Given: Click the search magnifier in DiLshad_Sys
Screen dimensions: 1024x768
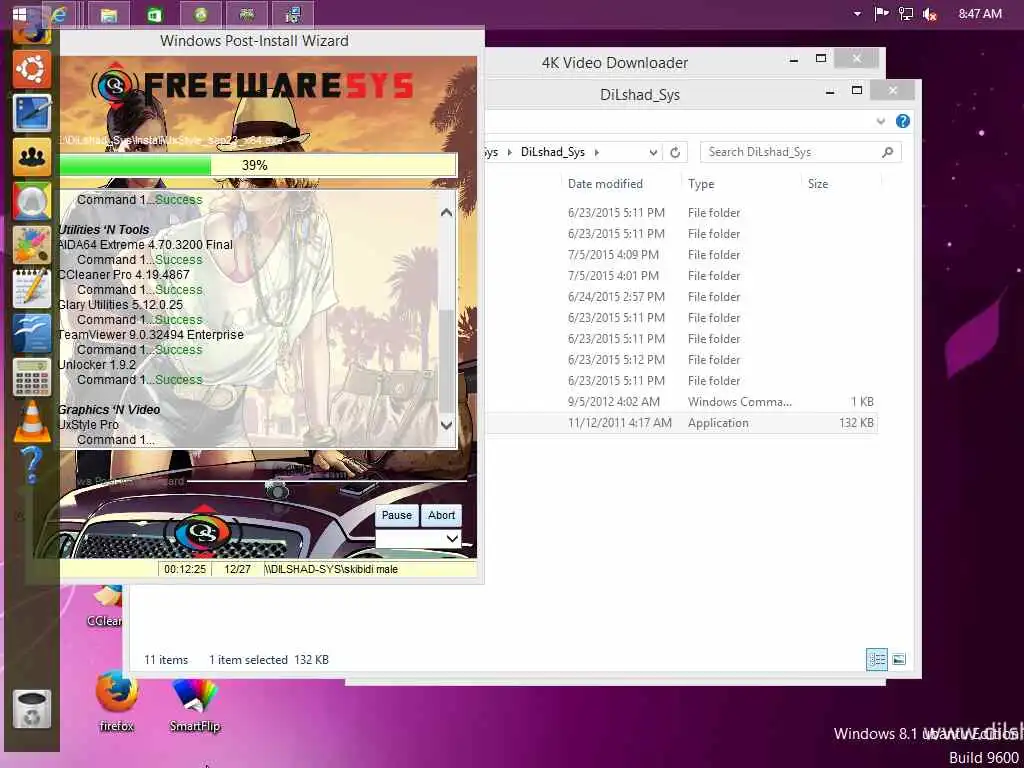Looking at the screenshot, I should coord(887,152).
